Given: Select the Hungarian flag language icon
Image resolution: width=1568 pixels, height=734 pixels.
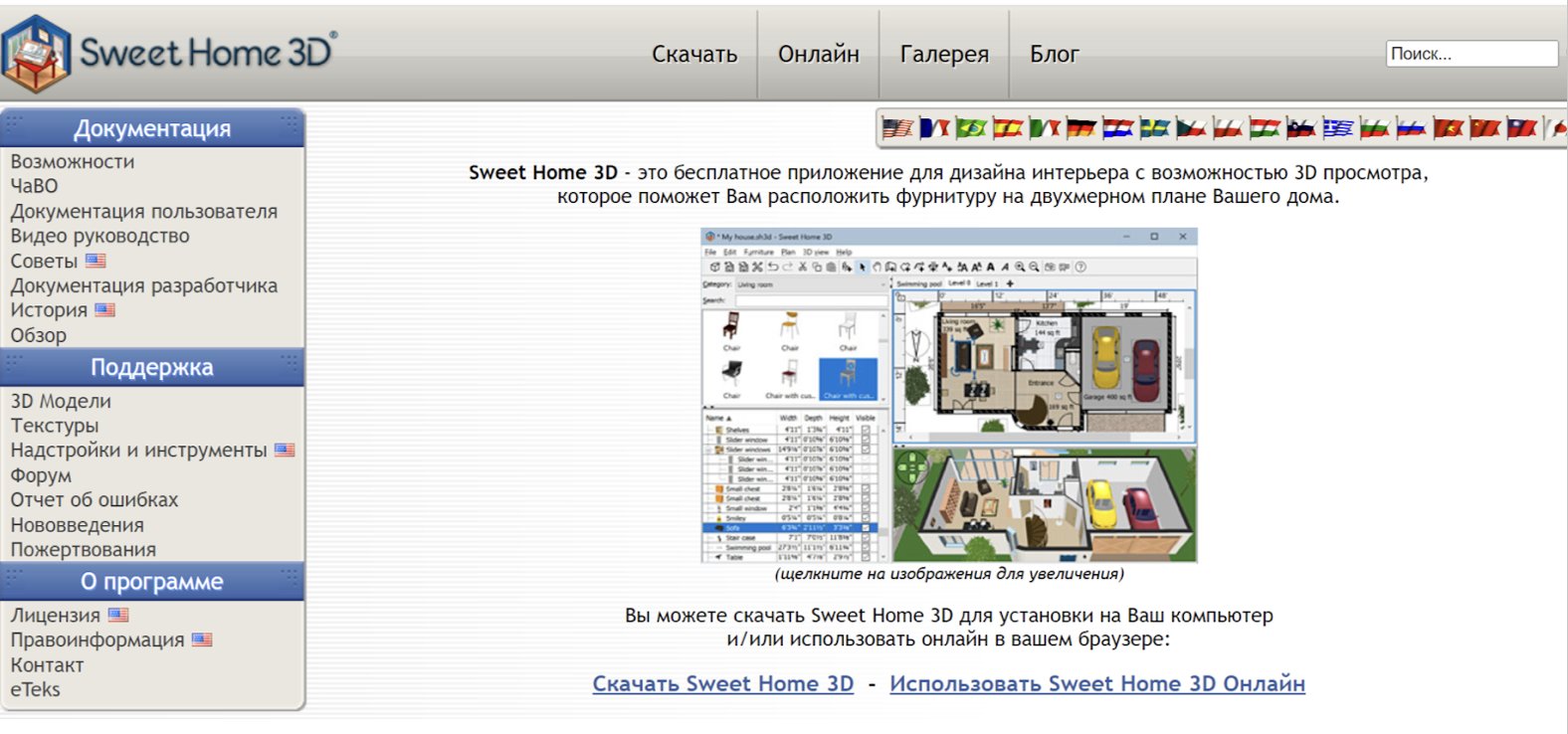Looking at the screenshot, I should tap(1265, 128).
